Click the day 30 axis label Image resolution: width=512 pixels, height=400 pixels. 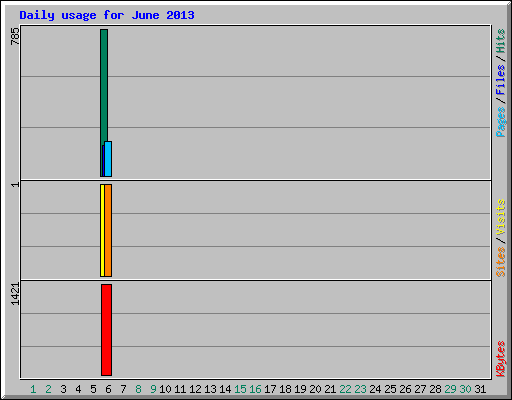coord(465,389)
